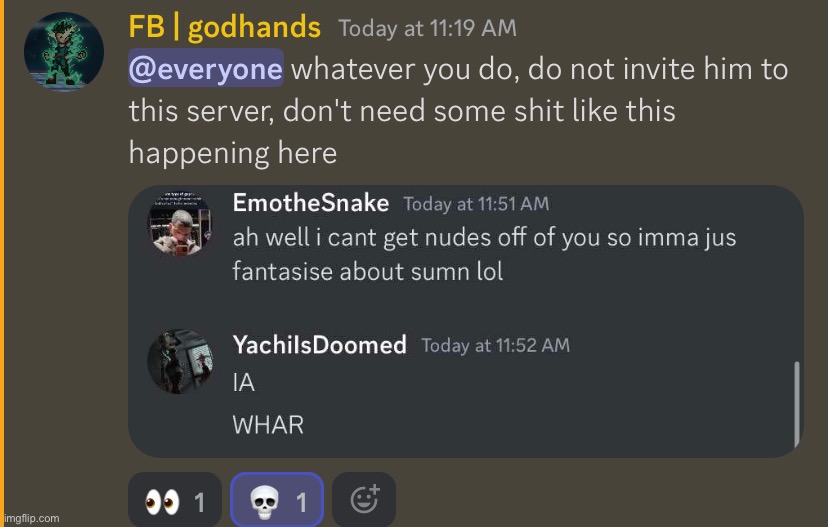The width and height of the screenshot is (828, 527).
Task: Click the scrollbar in the embedded screenshot
Action: (796, 404)
